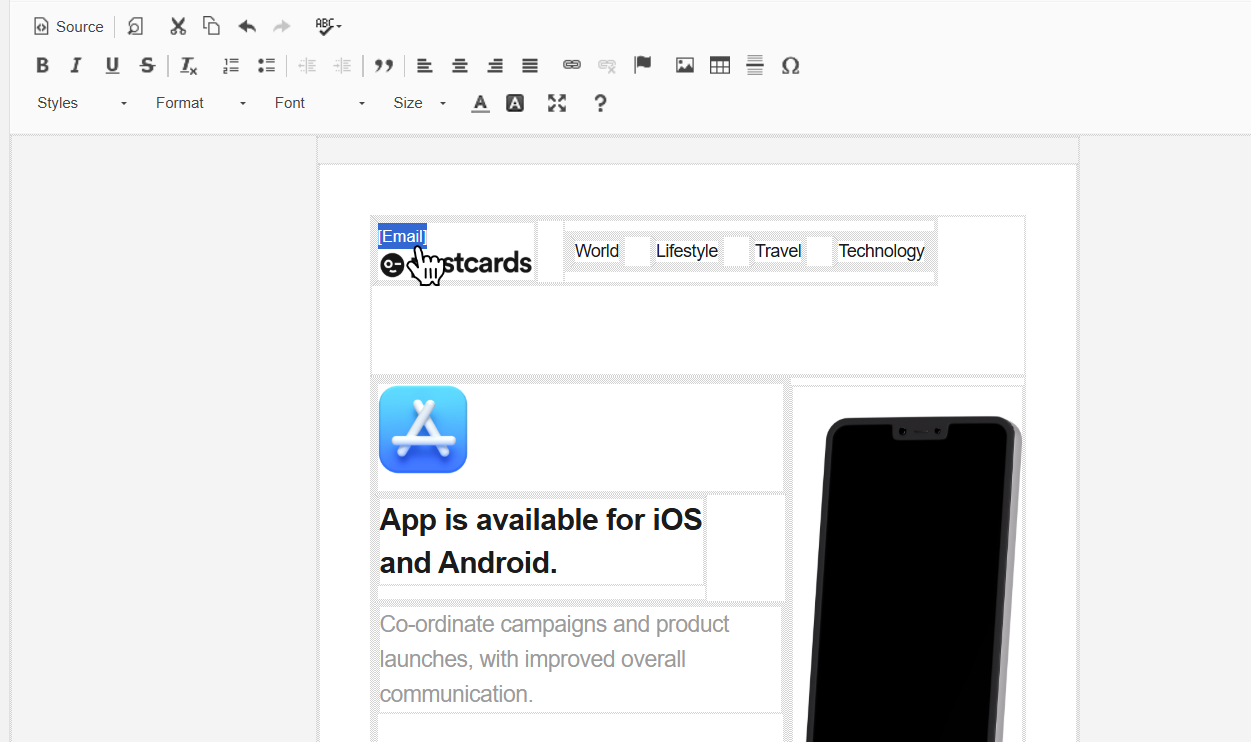Undo the last action
Screen dimensions: 1251x742
tap(247, 26)
